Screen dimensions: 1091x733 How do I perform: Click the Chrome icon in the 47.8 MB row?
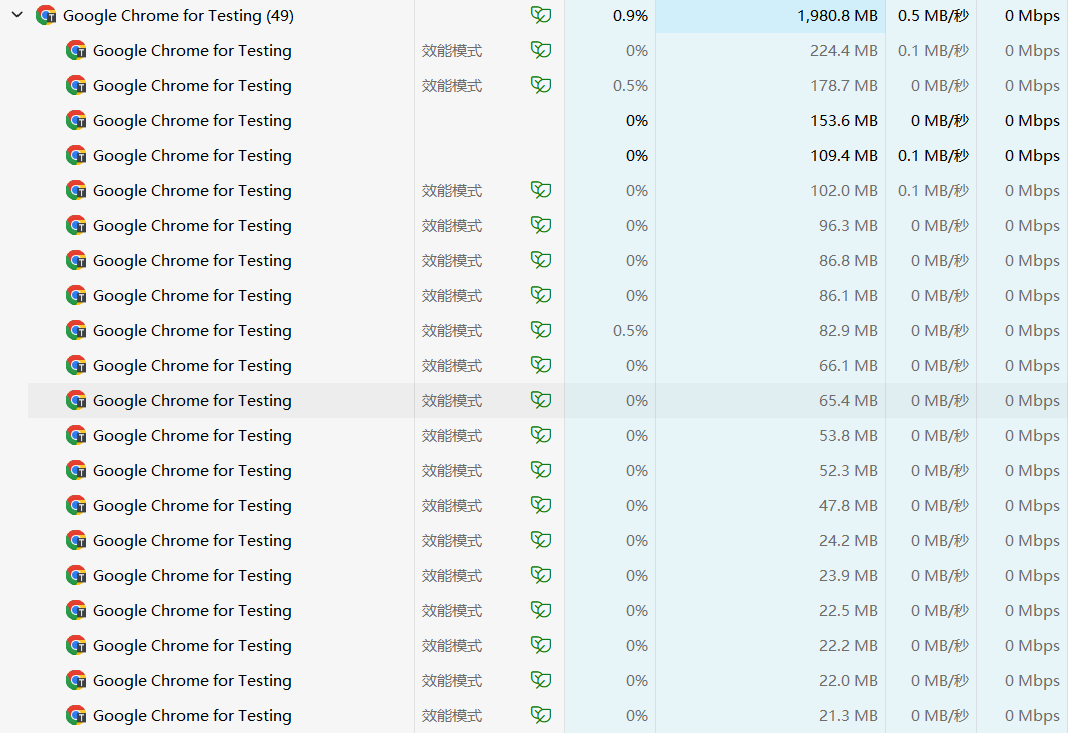(x=76, y=505)
